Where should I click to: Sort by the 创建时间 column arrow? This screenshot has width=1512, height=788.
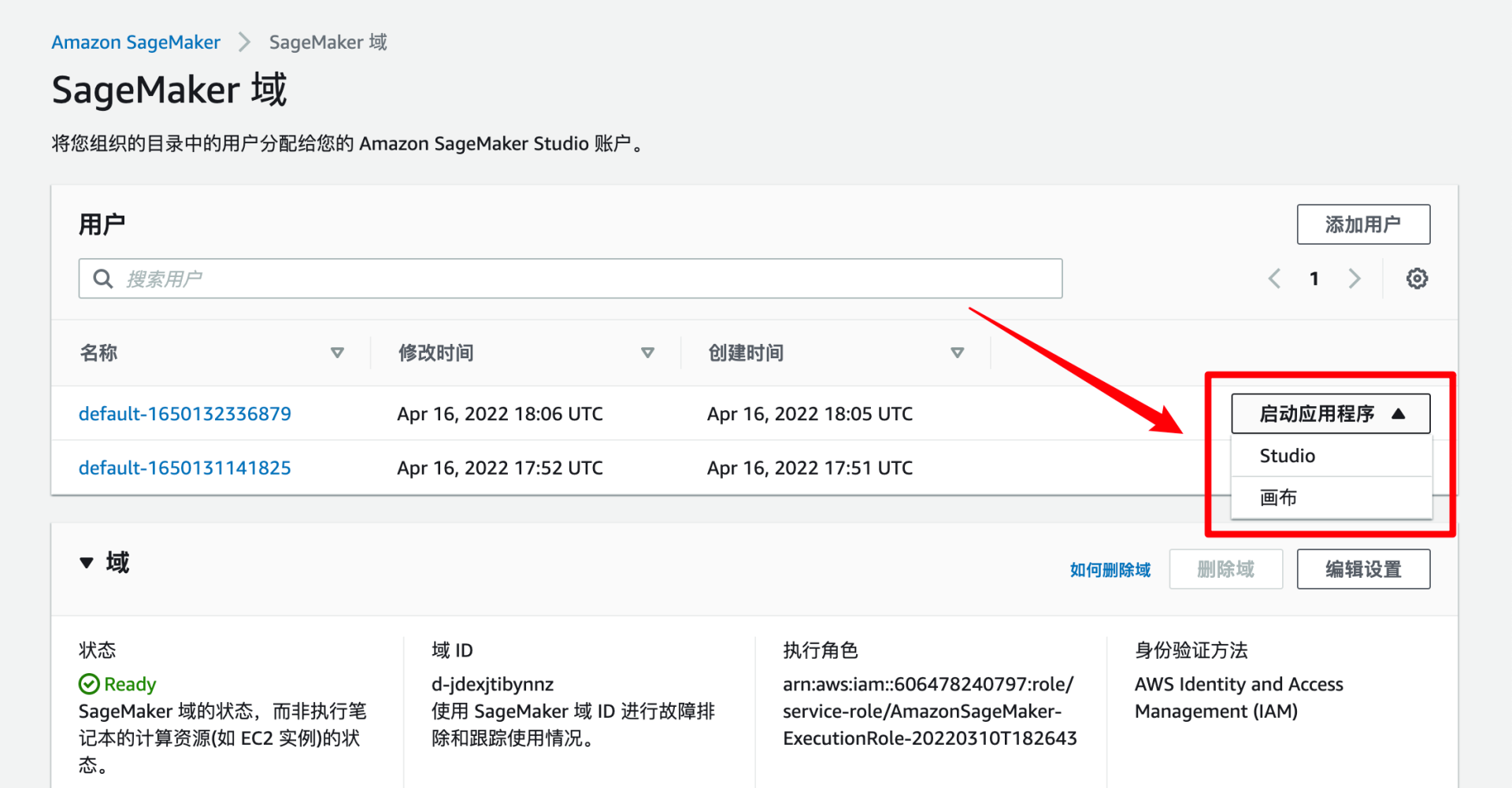[958, 353]
